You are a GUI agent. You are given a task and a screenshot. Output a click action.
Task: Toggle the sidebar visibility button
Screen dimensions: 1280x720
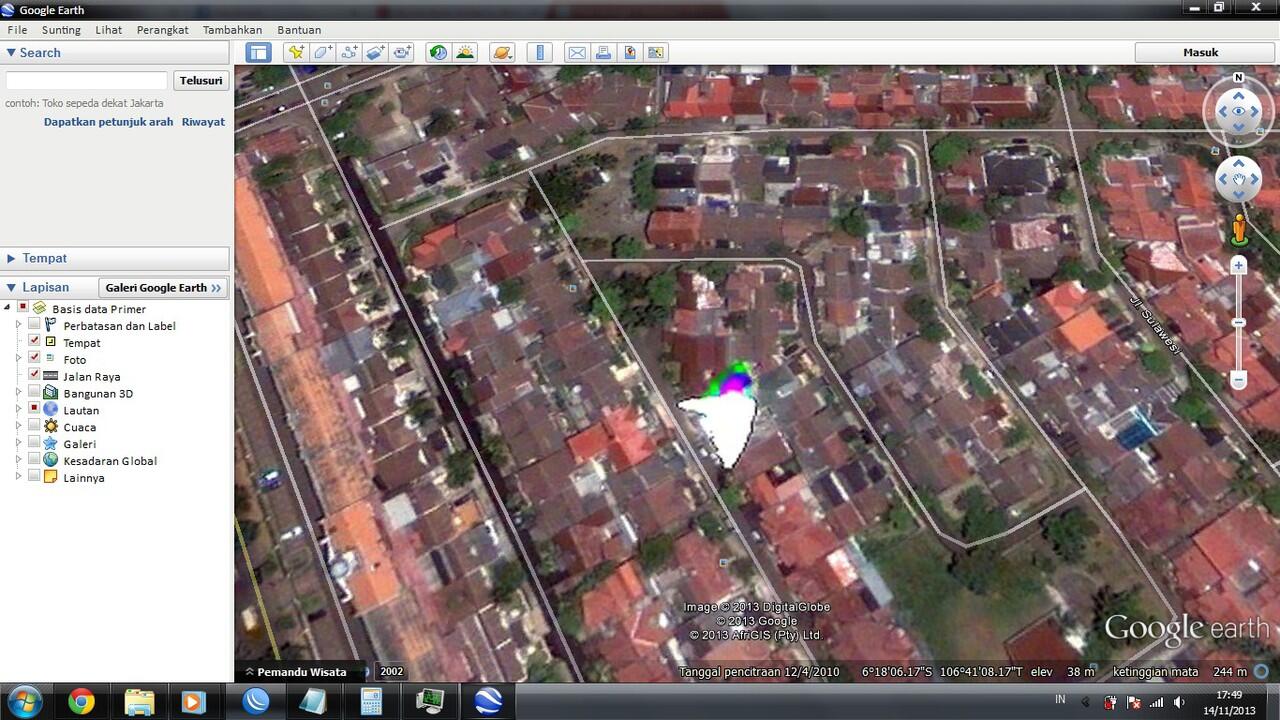pyautogui.click(x=259, y=53)
